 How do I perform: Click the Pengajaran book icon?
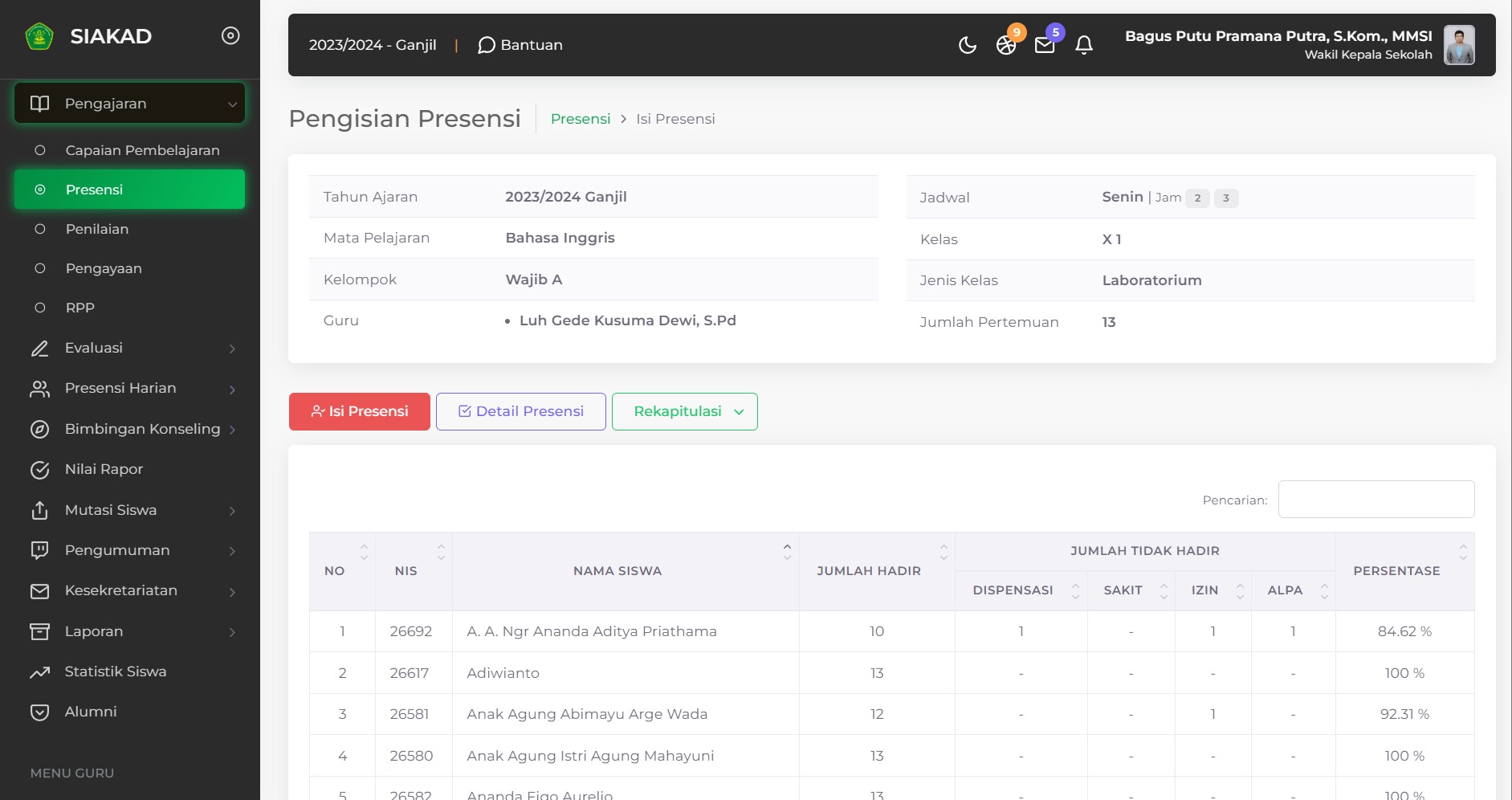click(x=39, y=104)
